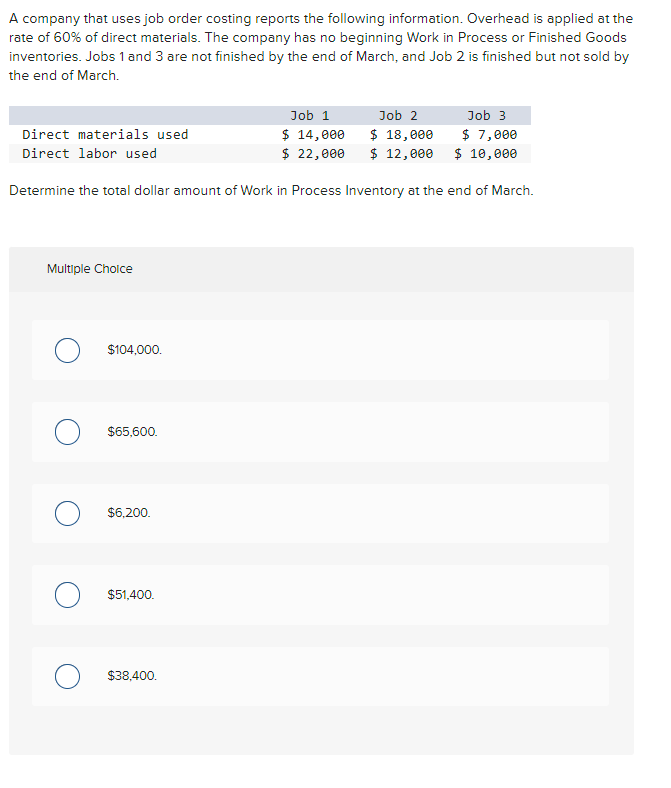The height and width of the screenshot is (788, 671).
Task: Mark the $6,200 option radio circle
Action: point(67,513)
